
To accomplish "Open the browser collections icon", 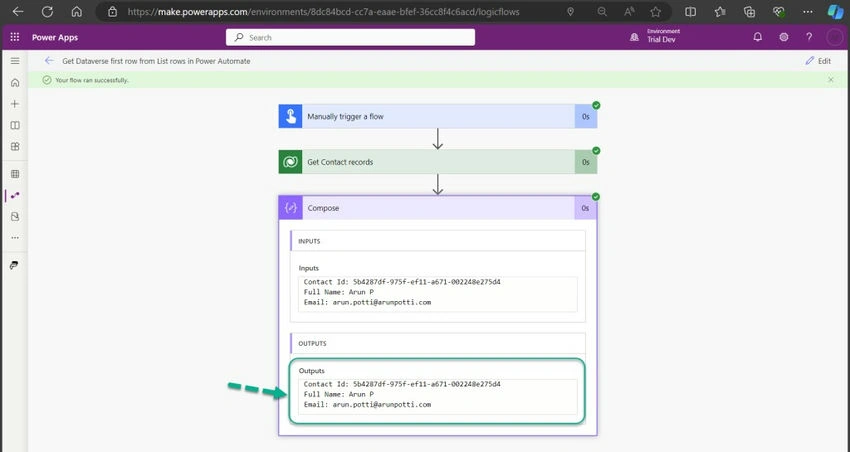I will [x=749, y=11].
